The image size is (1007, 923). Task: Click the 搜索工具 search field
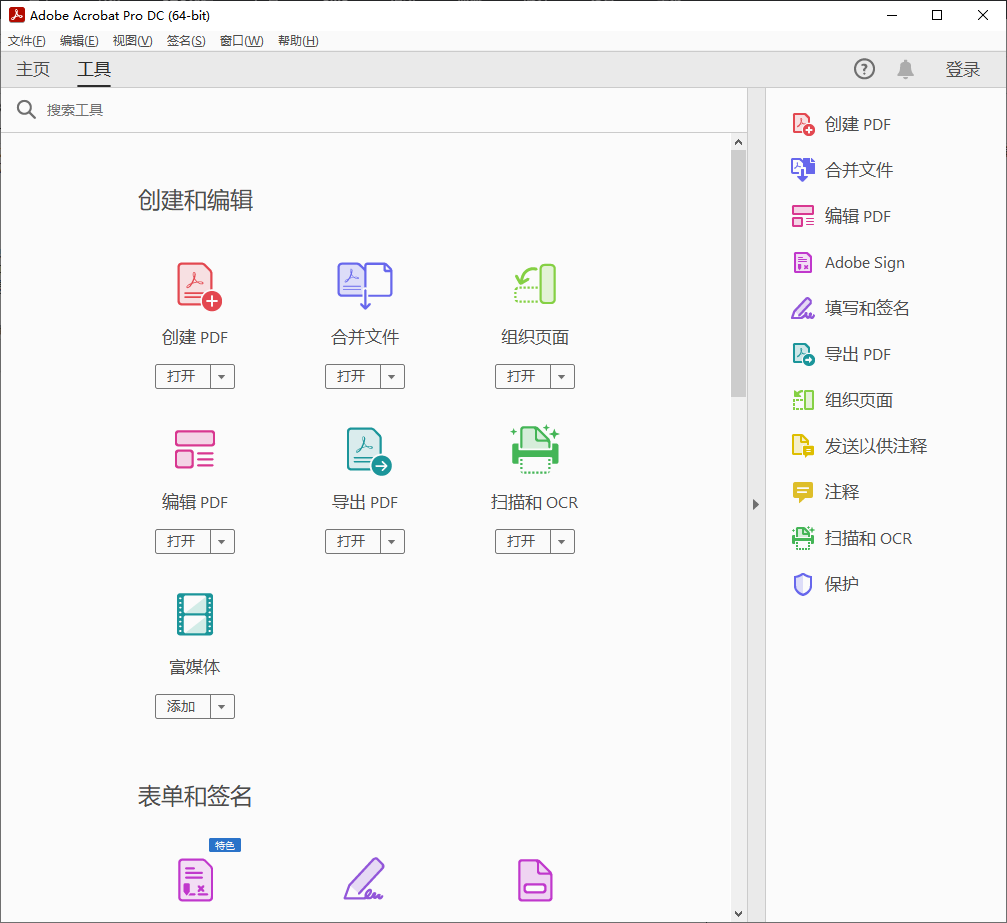(380, 110)
